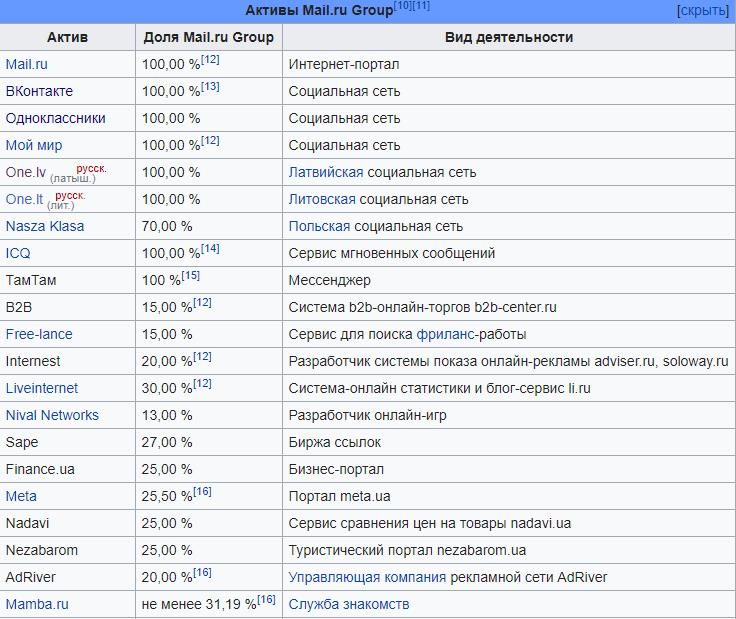Open the Mail.ru link in the table
The height and width of the screenshot is (619, 736).
tap(27, 64)
